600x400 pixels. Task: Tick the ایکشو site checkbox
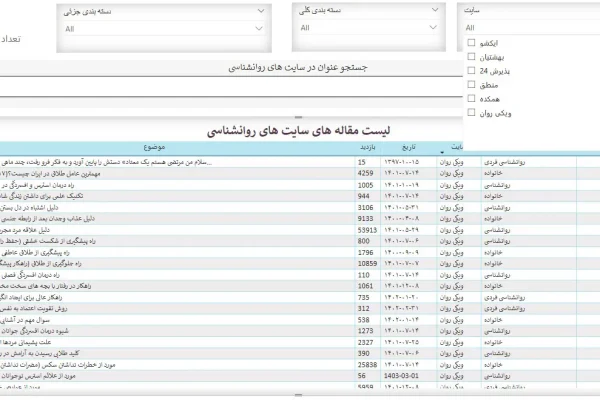click(471, 42)
